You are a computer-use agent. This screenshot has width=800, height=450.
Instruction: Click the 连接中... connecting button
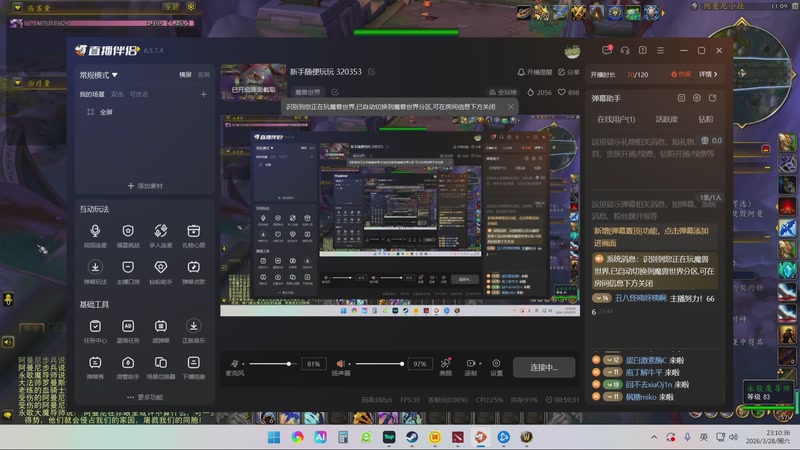(544, 367)
